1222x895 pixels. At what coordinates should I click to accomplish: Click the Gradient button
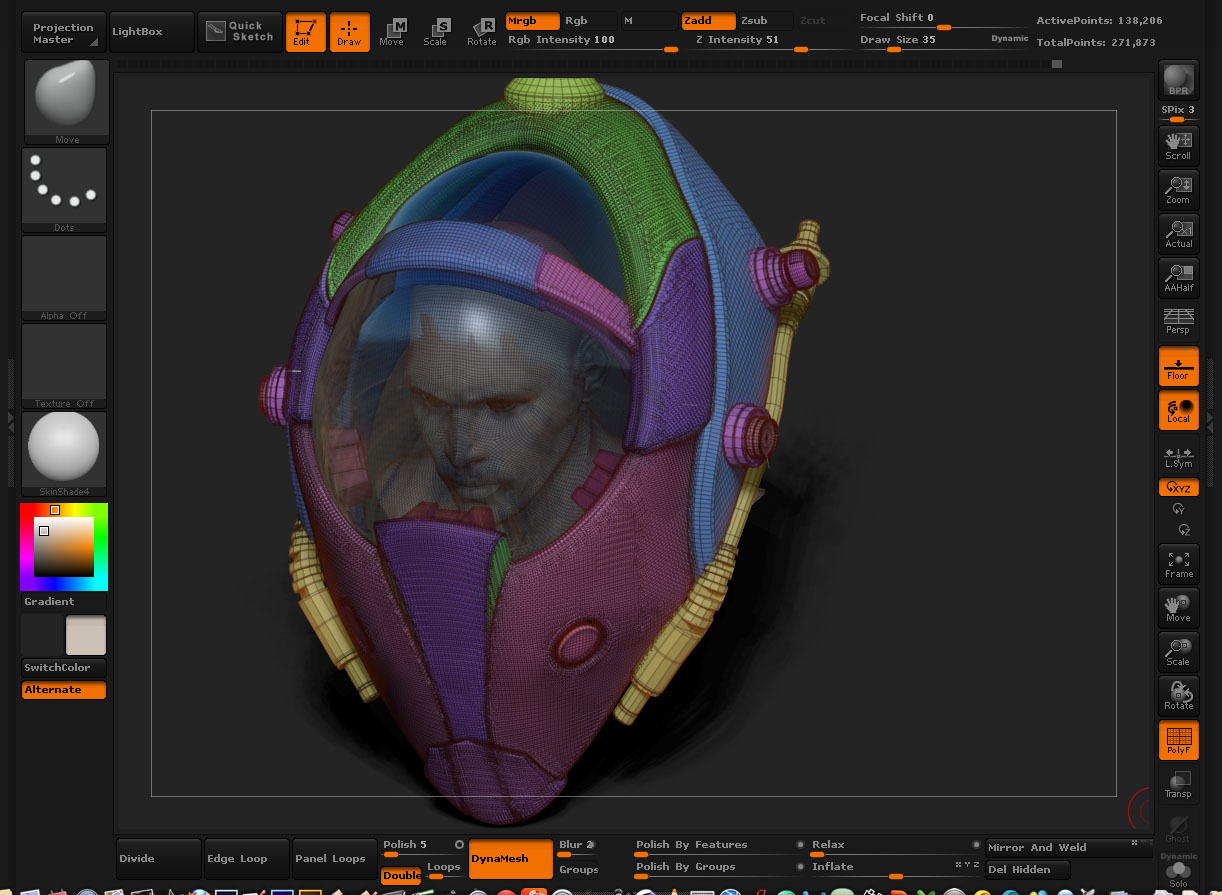pos(64,602)
